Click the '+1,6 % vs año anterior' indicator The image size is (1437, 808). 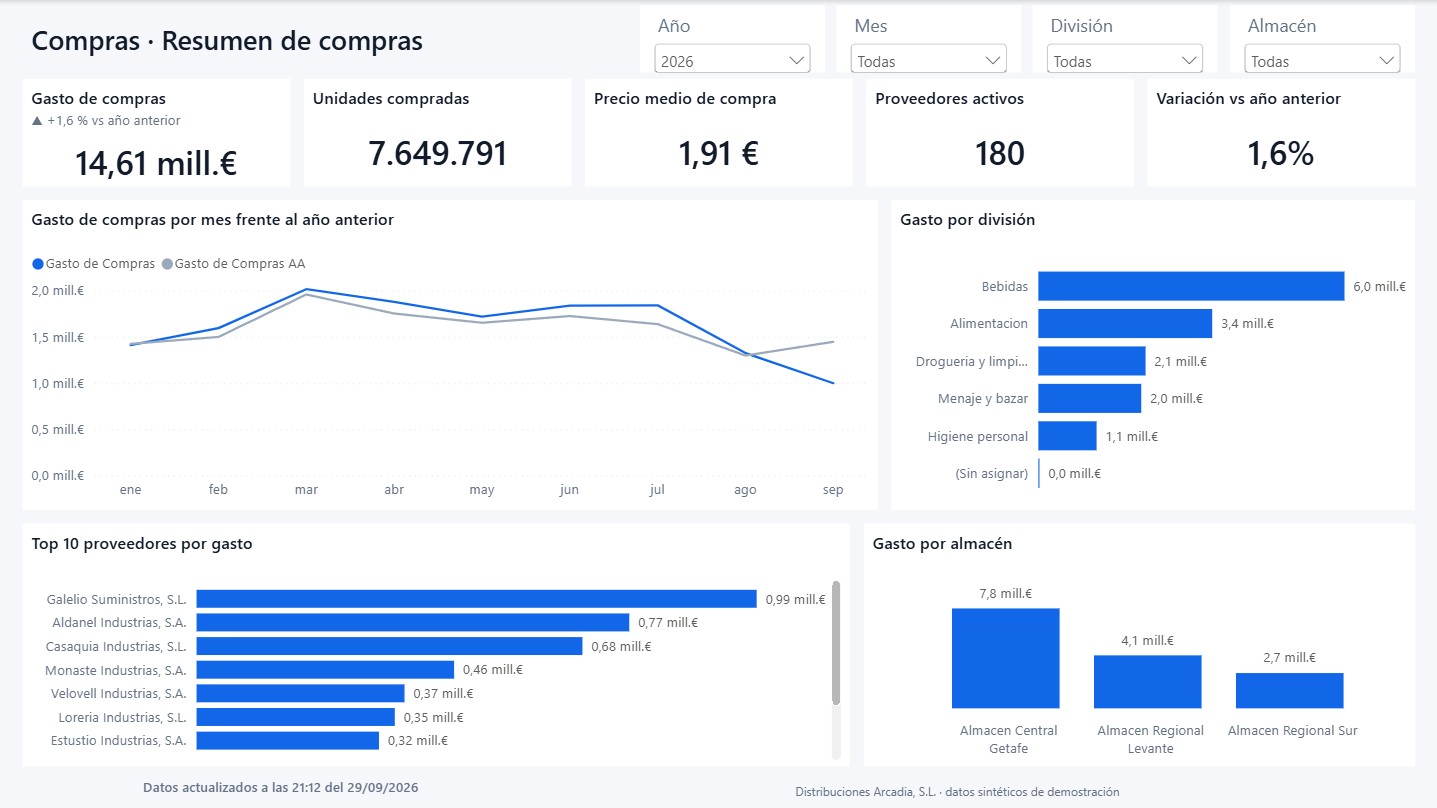pos(106,121)
